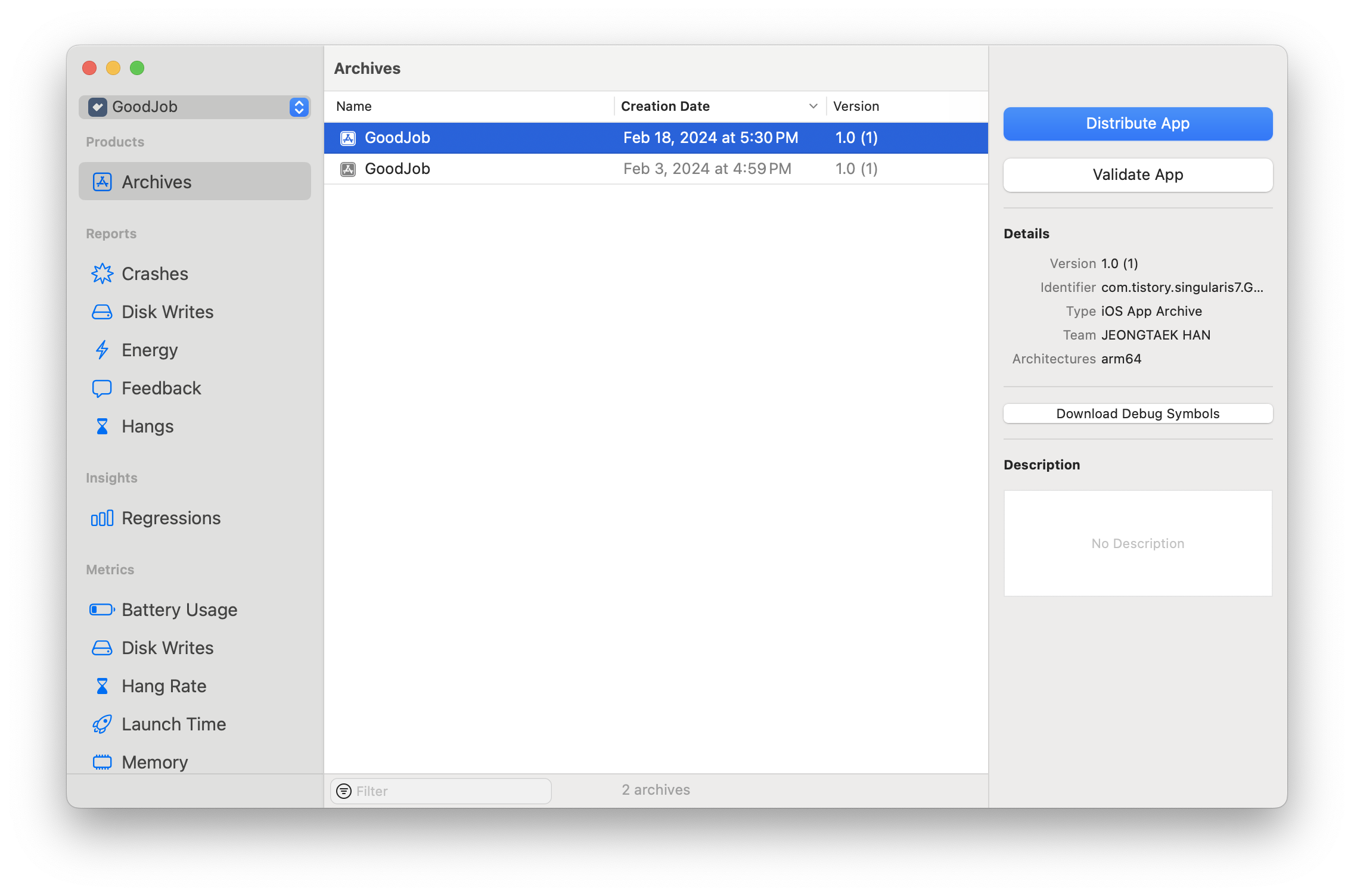Click the filter options icon in search field
This screenshot has height=896, width=1354.
344,791
